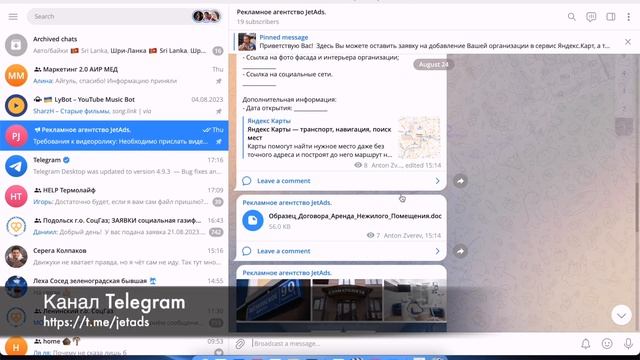Close the pinned message bar

pyautogui.click(x=628, y=42)
